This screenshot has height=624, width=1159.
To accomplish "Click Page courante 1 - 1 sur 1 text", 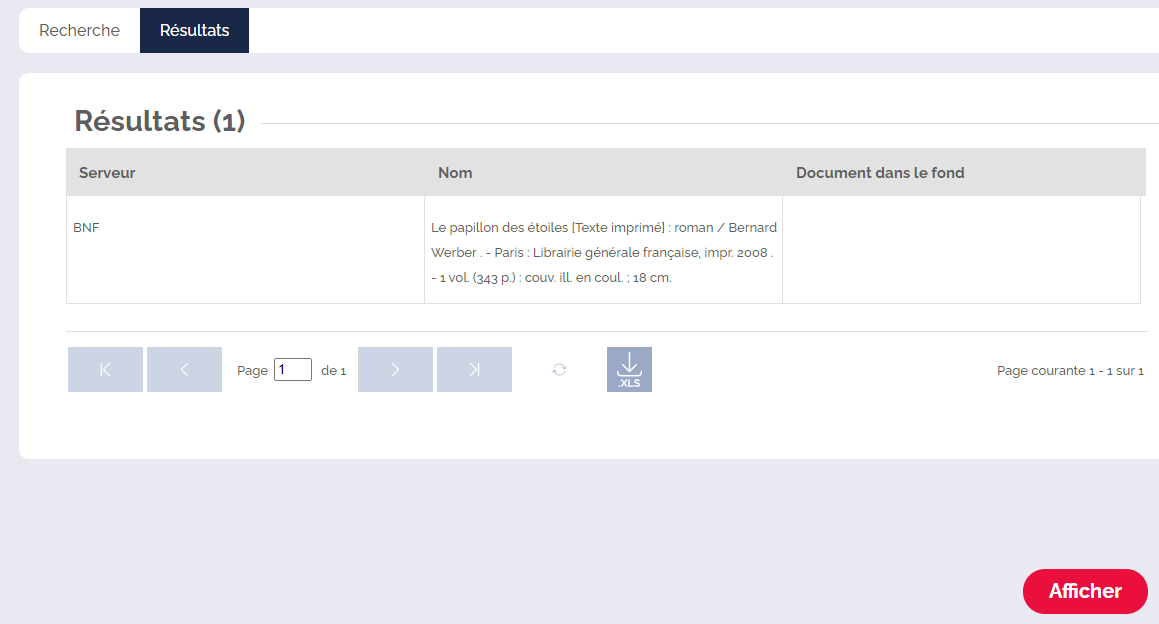I will point(1070,370).
